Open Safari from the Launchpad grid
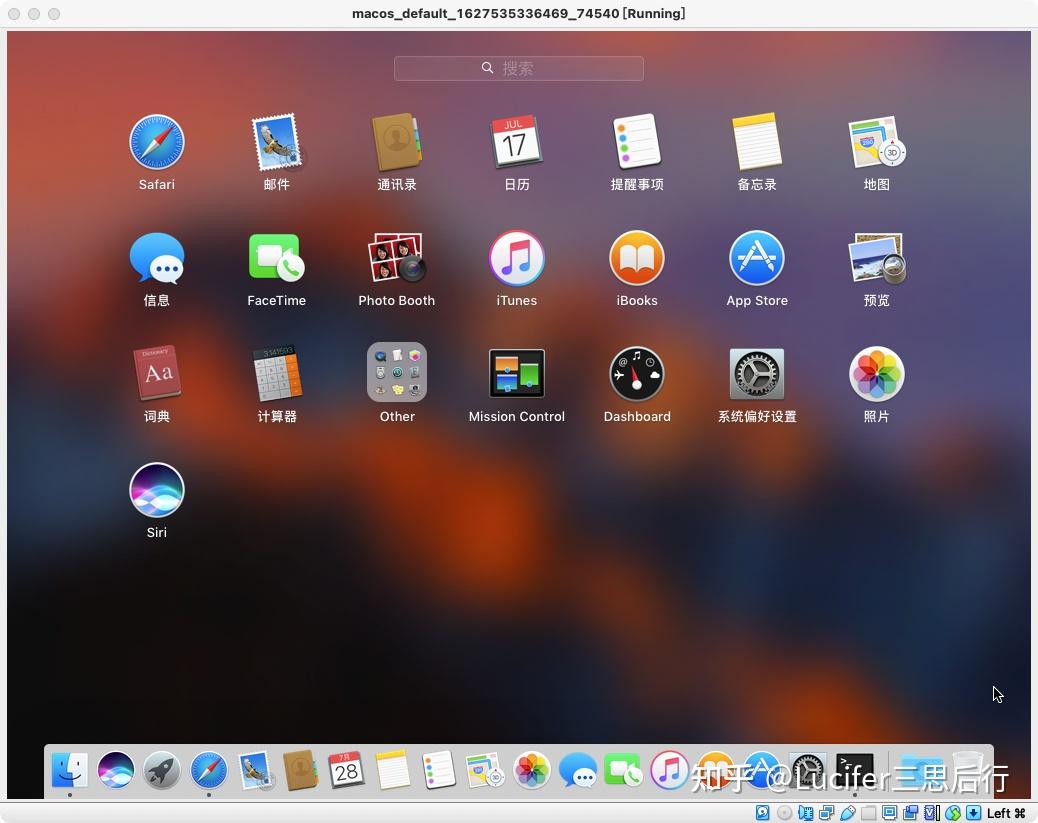This screenshot has width=1038, height=823. (x=157, y=141)
